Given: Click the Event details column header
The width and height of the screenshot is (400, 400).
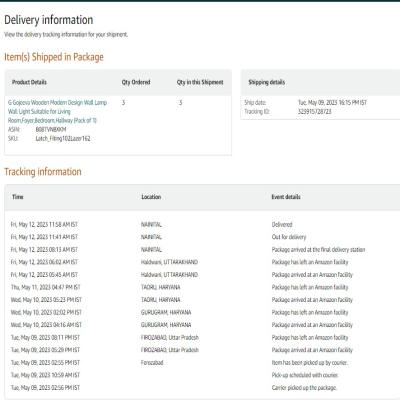Looking at the screenshot, I should coord(286,197).
